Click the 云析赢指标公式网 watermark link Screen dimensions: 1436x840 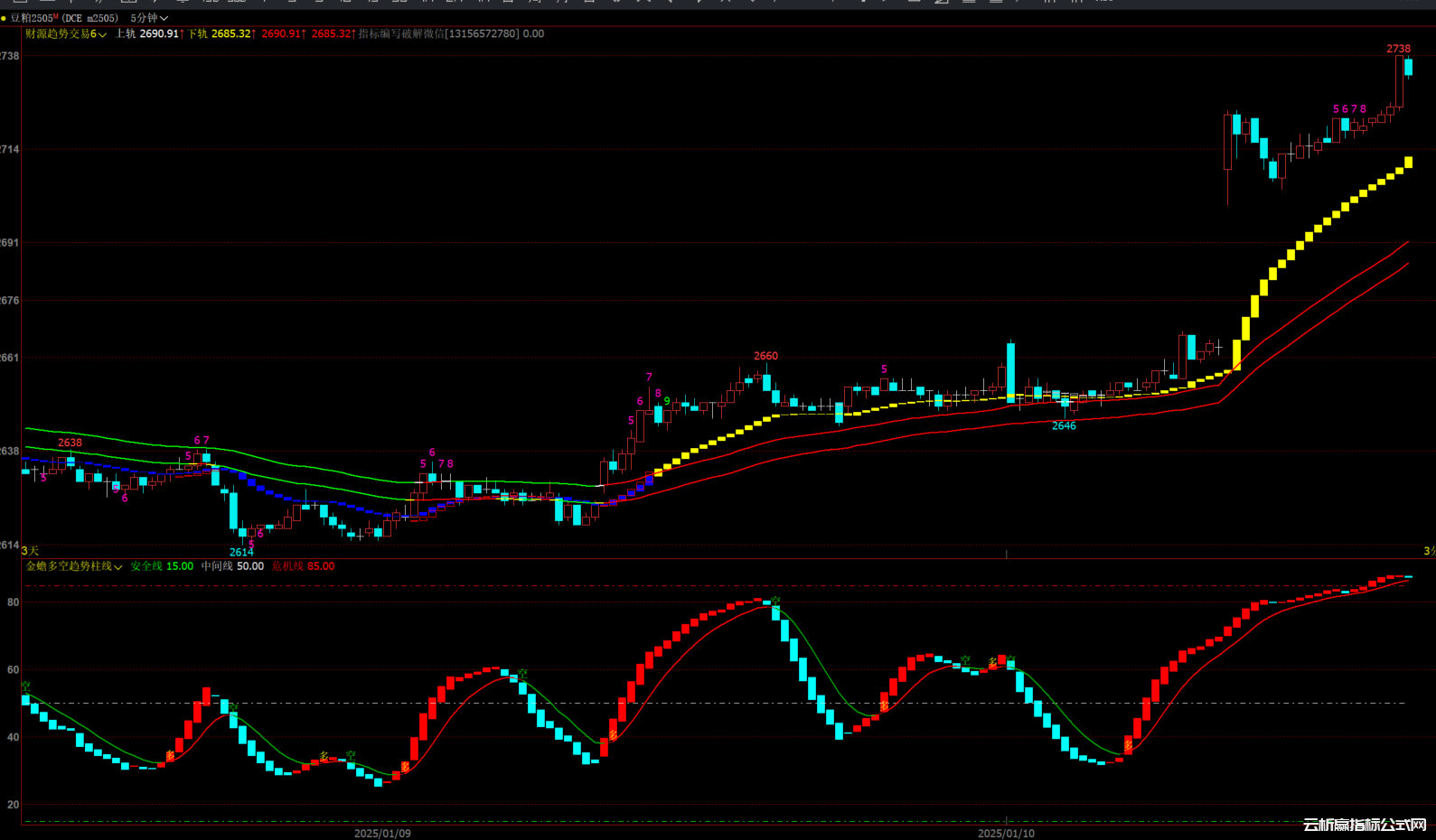tap(1365, 825)
